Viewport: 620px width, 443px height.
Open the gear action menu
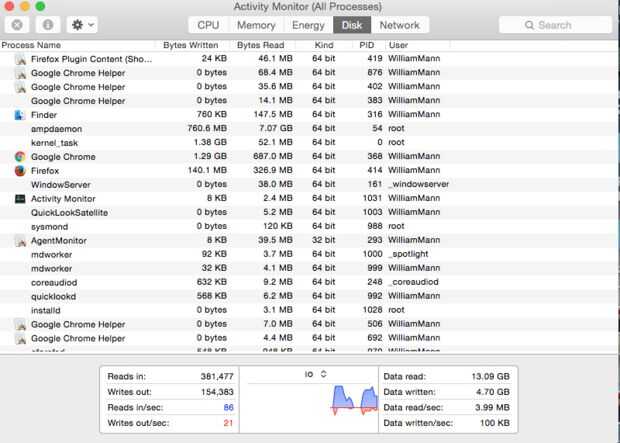[x=82, y=25]
